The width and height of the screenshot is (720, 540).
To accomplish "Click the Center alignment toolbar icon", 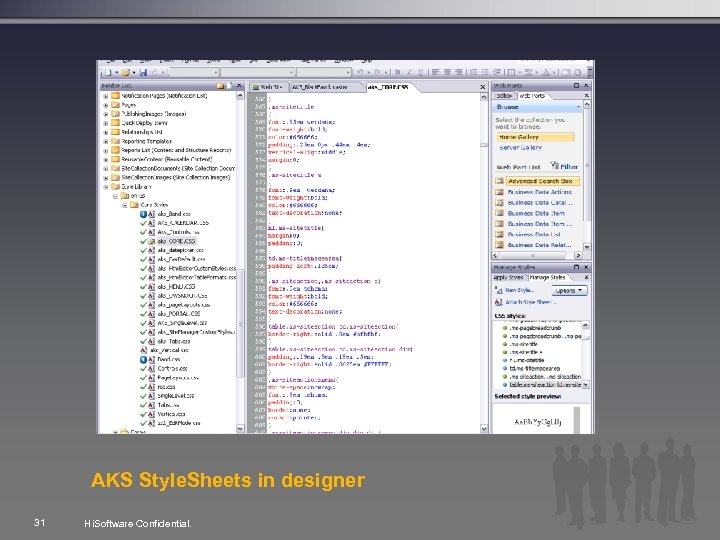I will 447,72.
